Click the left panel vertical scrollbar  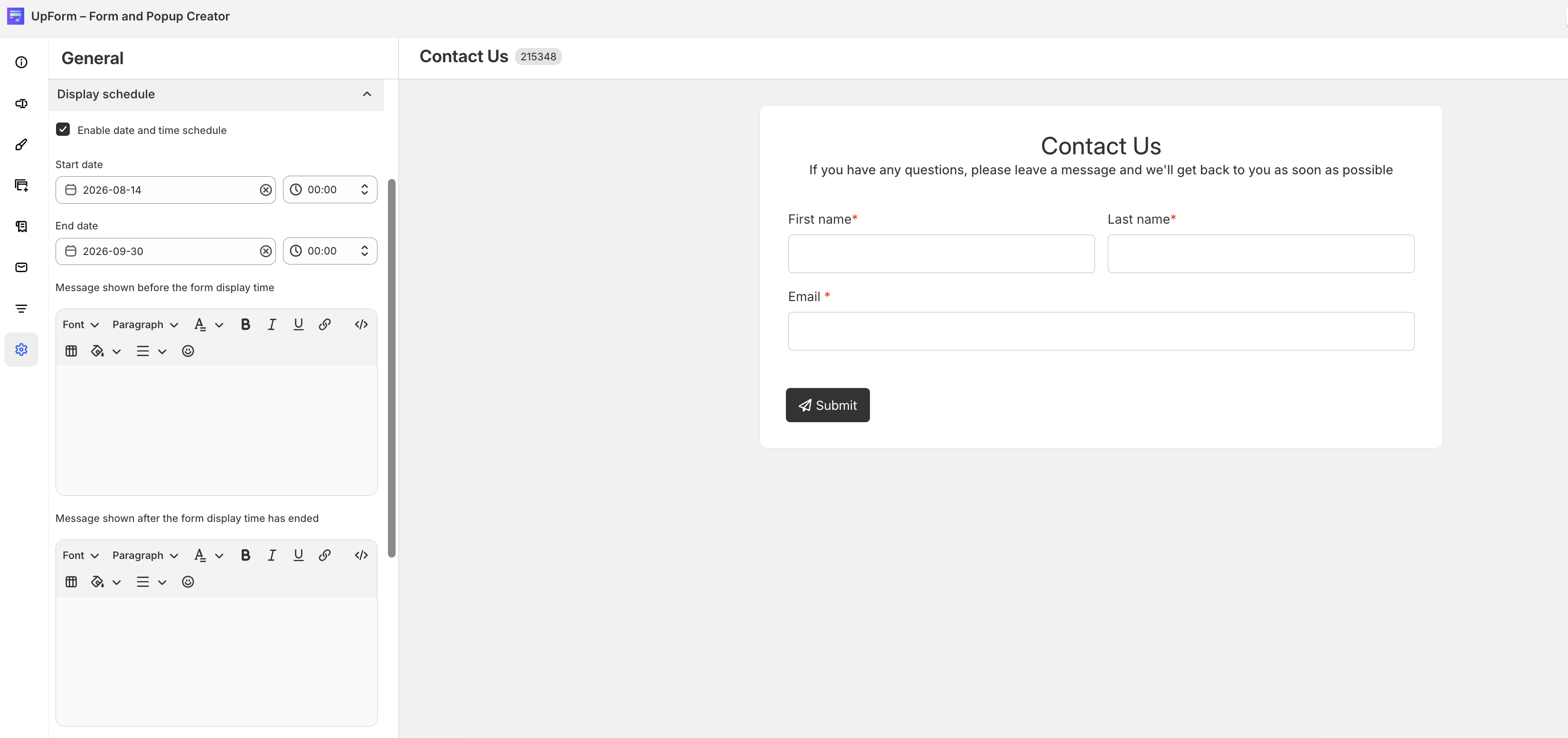pyautogui.click(x=391, y=368)
